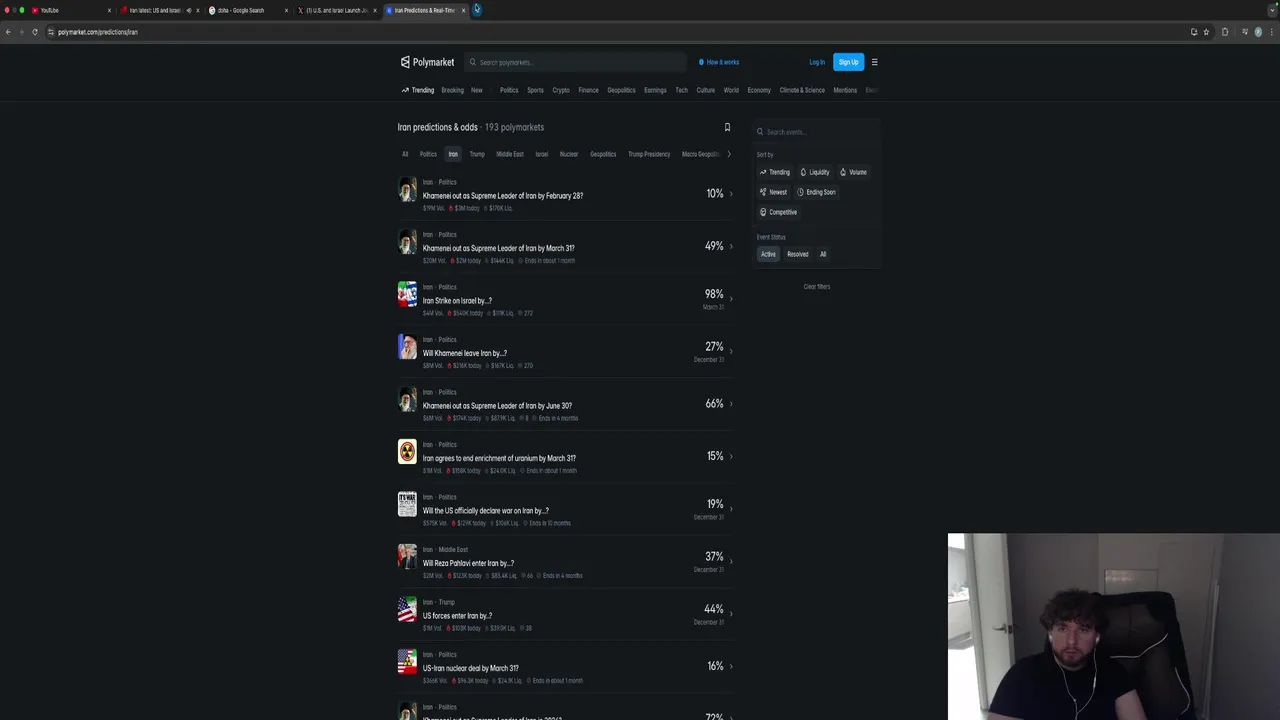The image size is (1280, 720).
Task: Click the Search polymarkets field
Action: click(575, 62)
